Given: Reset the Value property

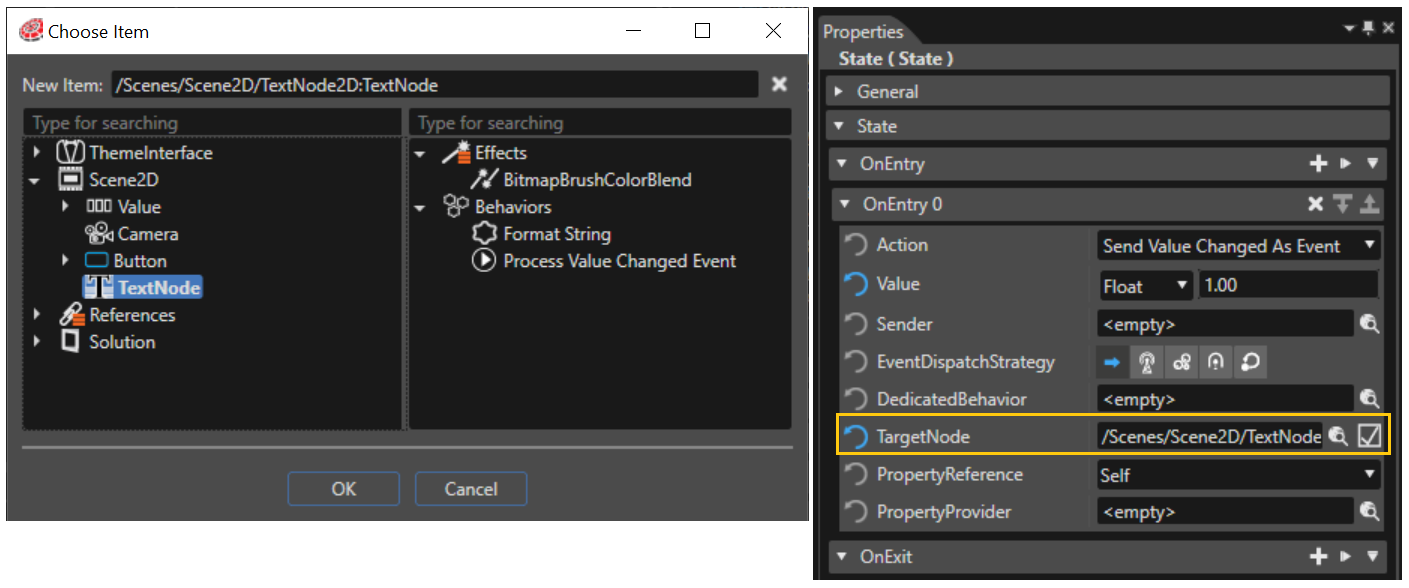Looking at the screenshot, I should tap(856, 284).
